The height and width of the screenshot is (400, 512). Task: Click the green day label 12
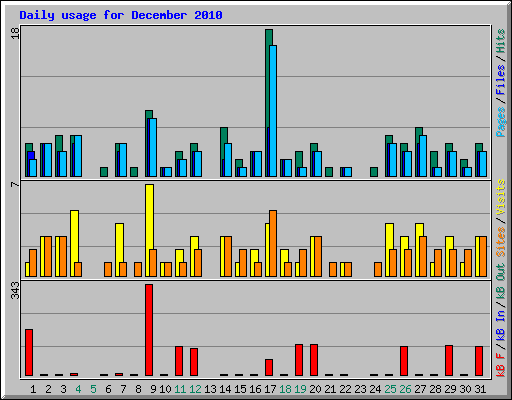[195, 389]
